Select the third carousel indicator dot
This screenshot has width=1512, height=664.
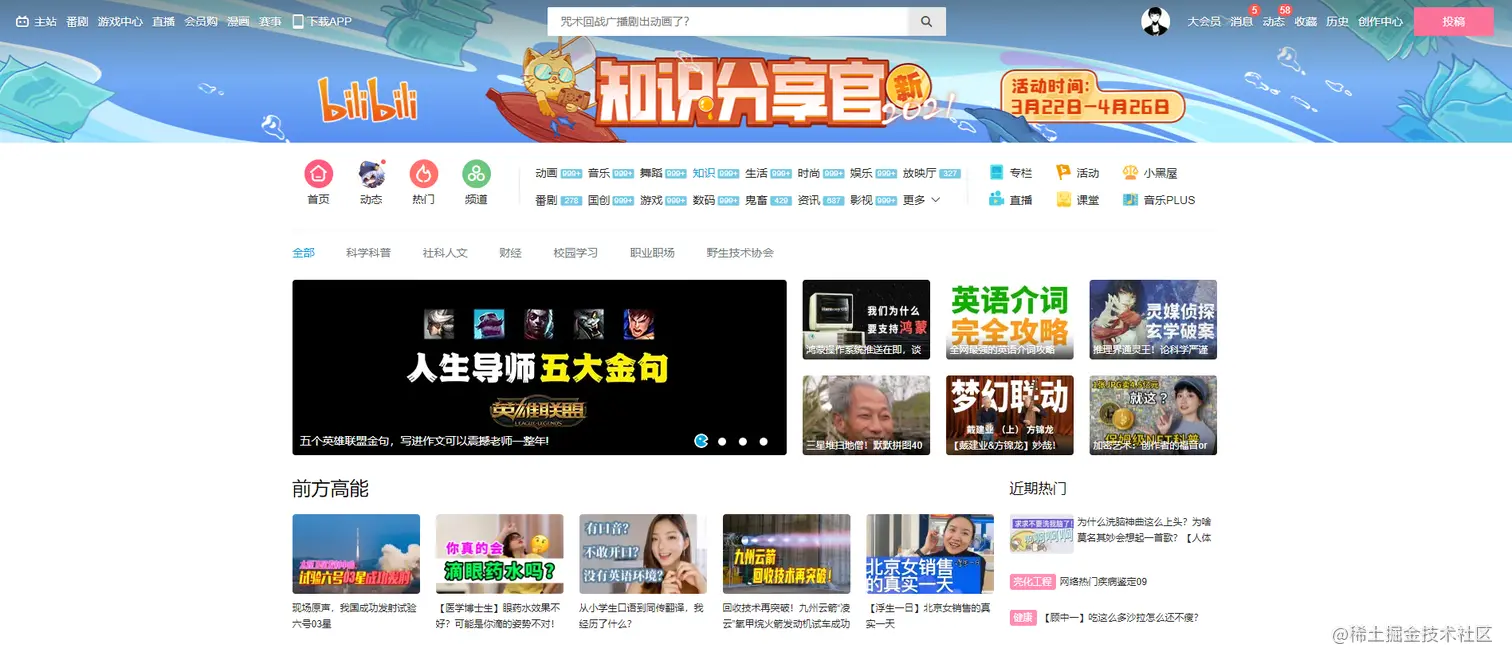tap(743, 441)
